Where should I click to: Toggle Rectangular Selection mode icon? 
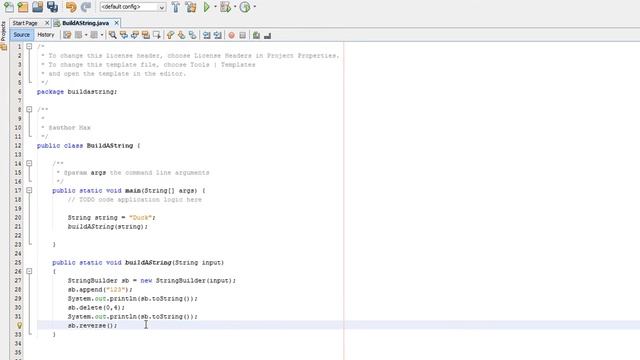pos(157,36)
